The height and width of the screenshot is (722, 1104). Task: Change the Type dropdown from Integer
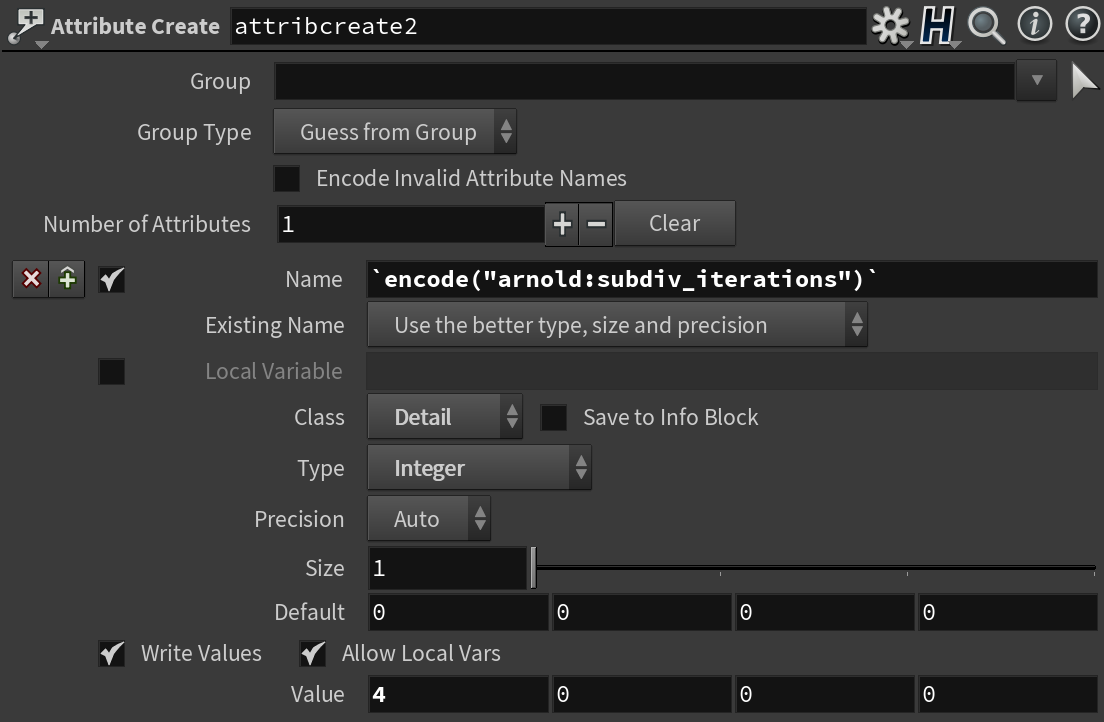click(479, 468)
